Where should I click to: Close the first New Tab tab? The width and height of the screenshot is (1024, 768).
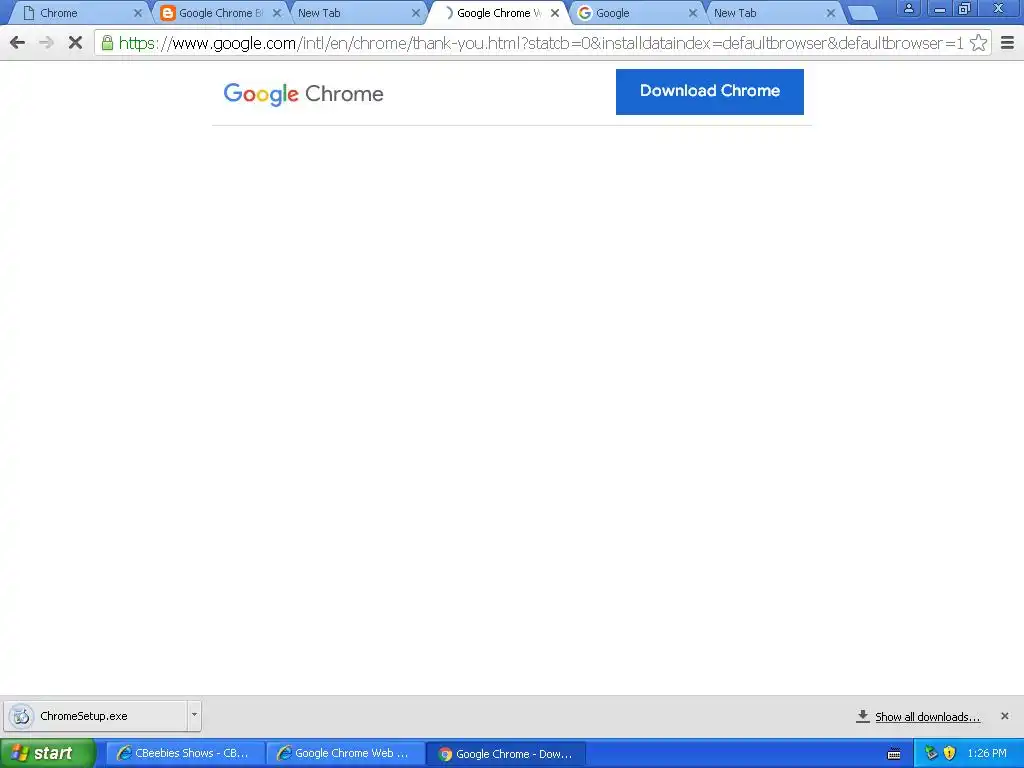click(x=415, y=13)
